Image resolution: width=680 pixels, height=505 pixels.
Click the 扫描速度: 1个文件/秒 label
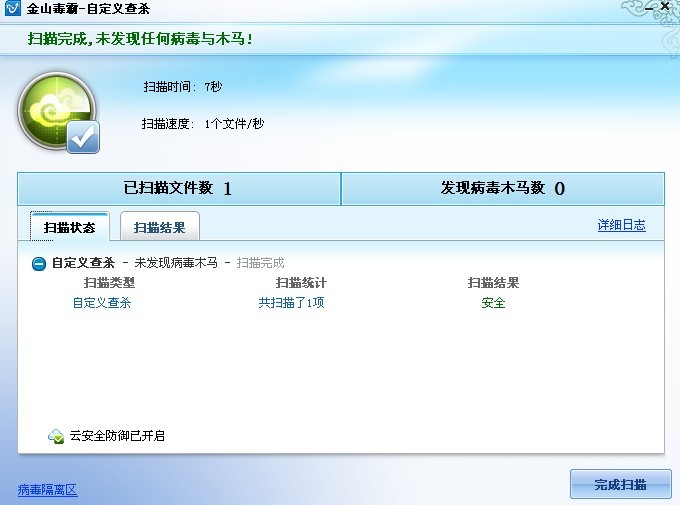click(203, 124)
